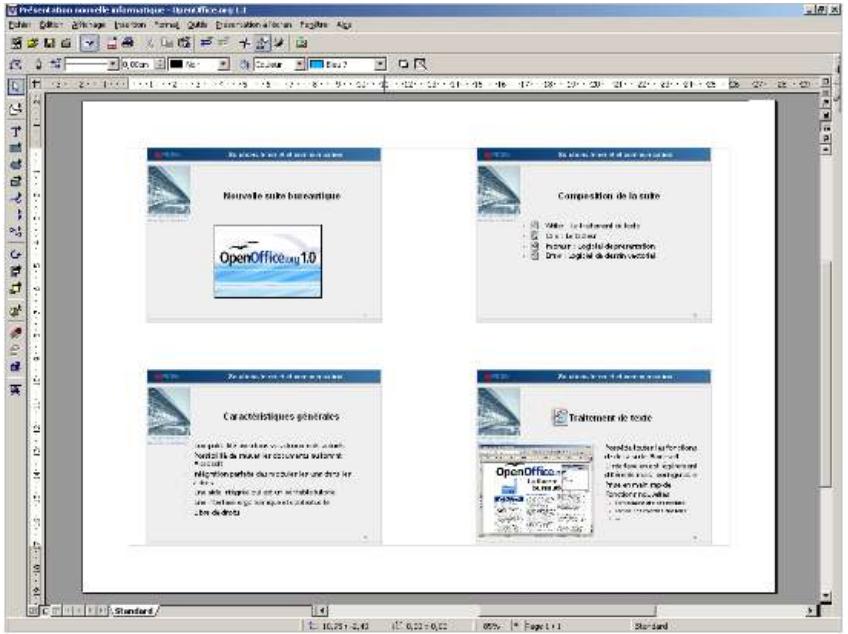Select the Lines and Arrows tool
The height and width of the screenshot is (634, 848).
pos(16,215)
